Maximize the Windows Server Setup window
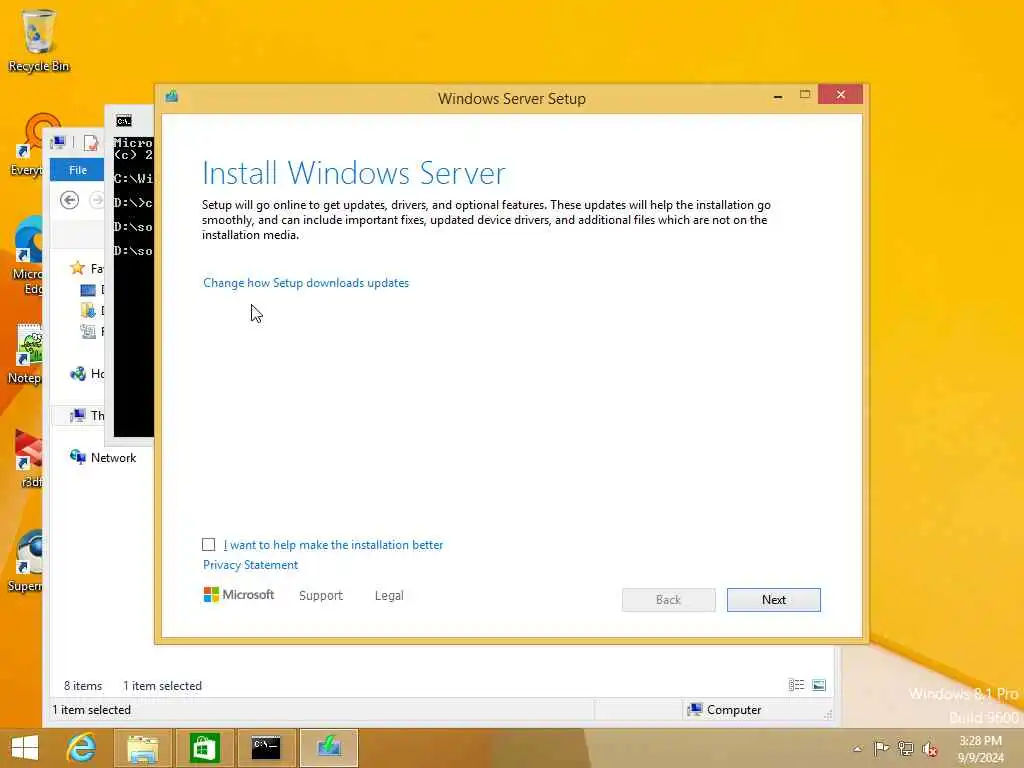 click(x=805, y=95)
